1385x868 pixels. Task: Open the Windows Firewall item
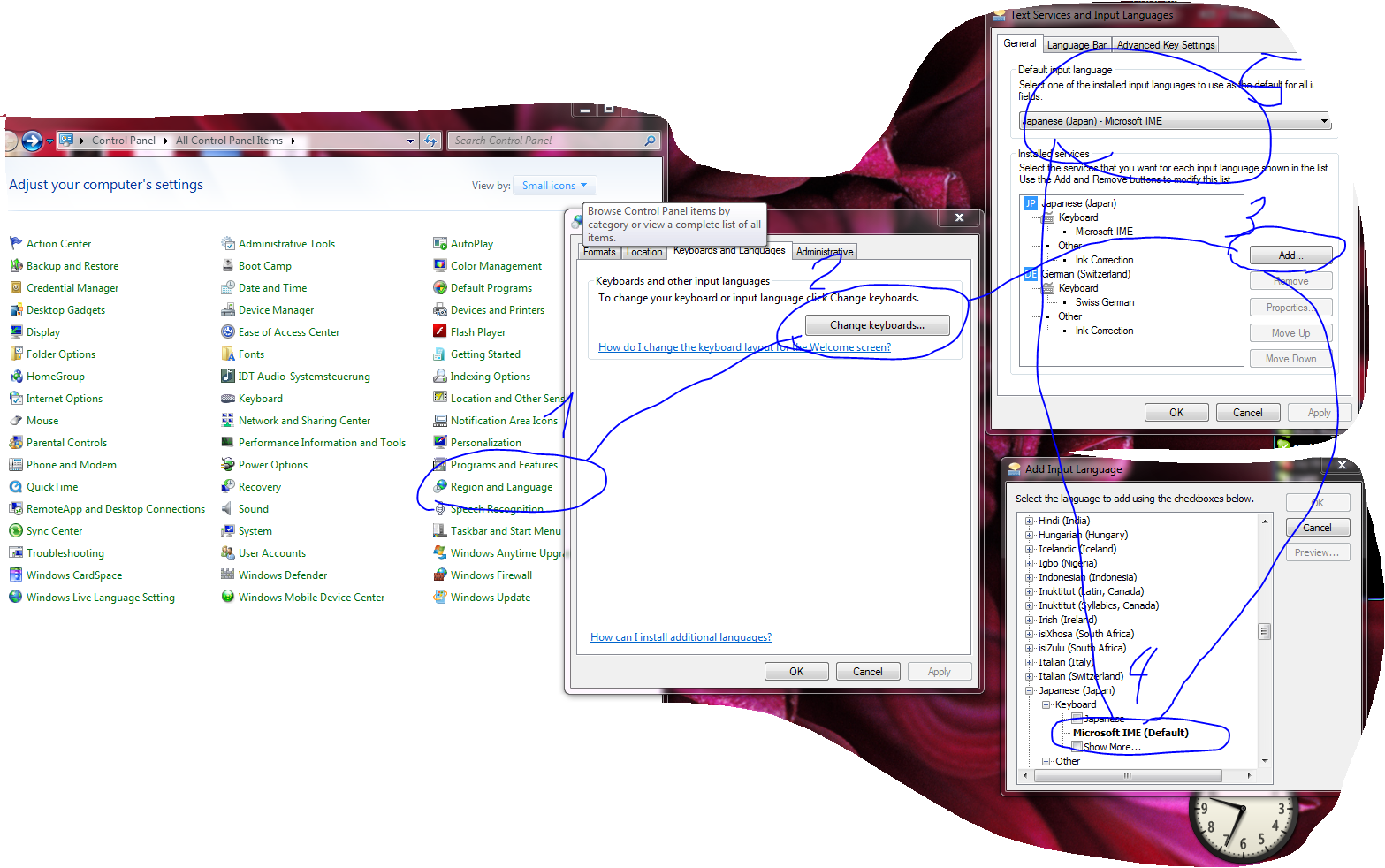click(x=492, y=575)
